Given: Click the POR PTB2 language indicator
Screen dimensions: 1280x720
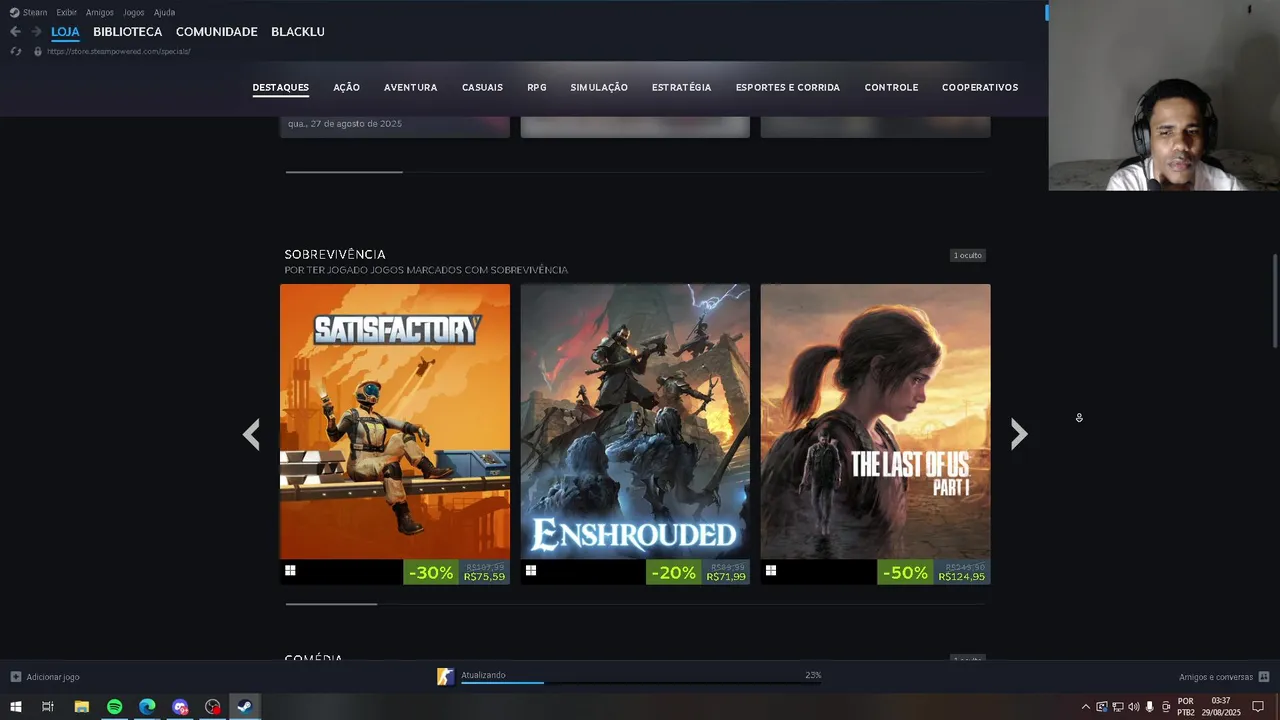Looking at the screenshot, I should [x=1186, y=707].
